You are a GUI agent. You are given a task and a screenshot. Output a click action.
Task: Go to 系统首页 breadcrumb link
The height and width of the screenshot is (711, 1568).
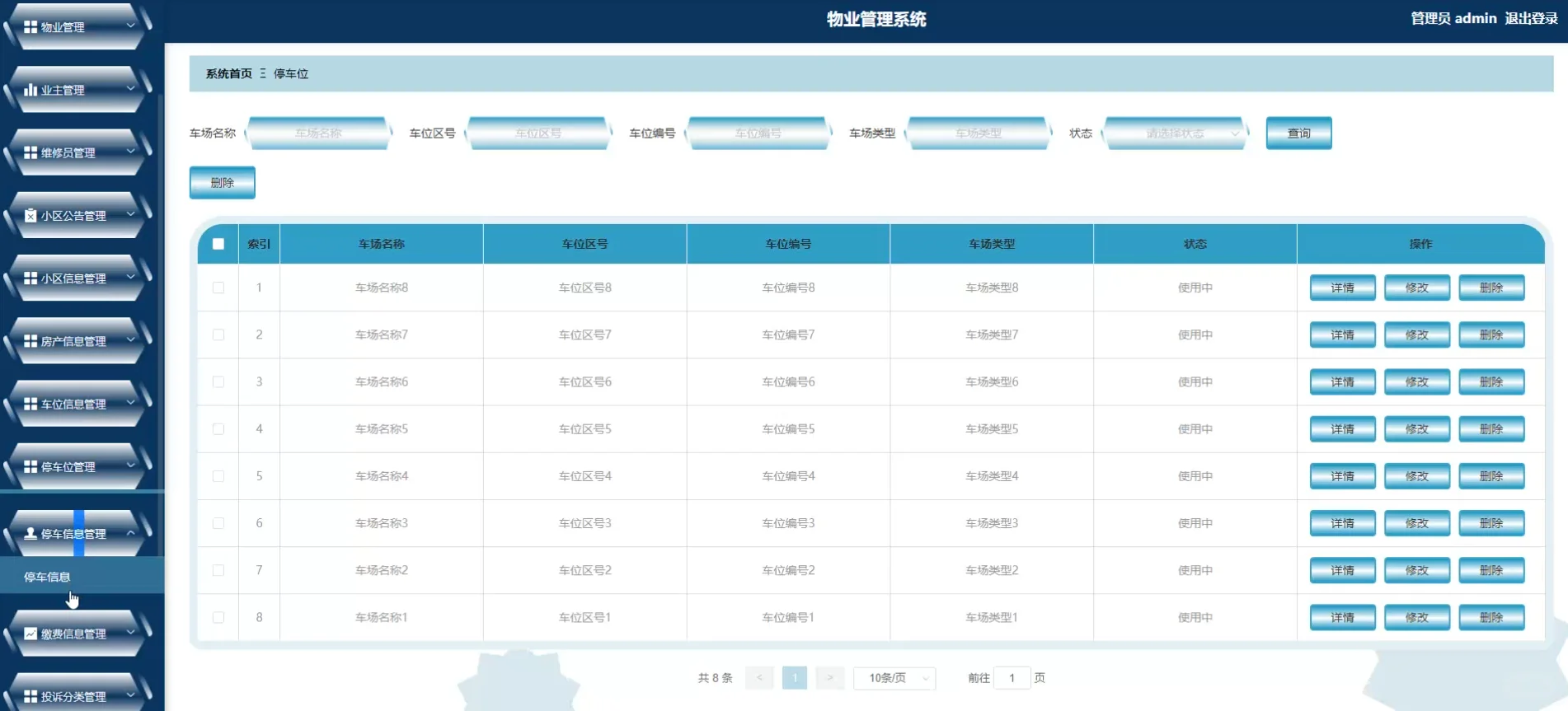[x=229, y=73]
